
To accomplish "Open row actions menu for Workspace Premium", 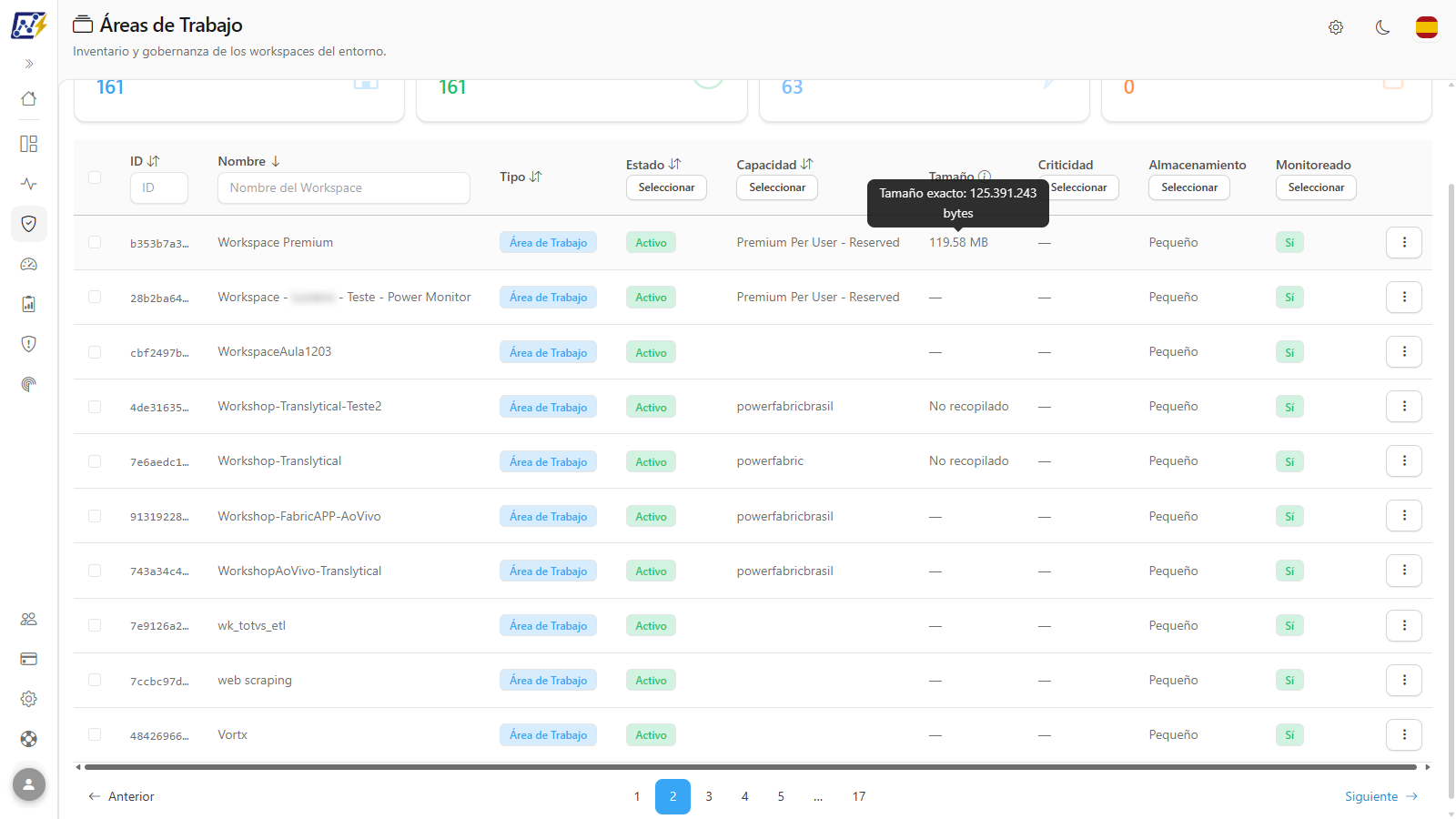I will point(1404,242).
